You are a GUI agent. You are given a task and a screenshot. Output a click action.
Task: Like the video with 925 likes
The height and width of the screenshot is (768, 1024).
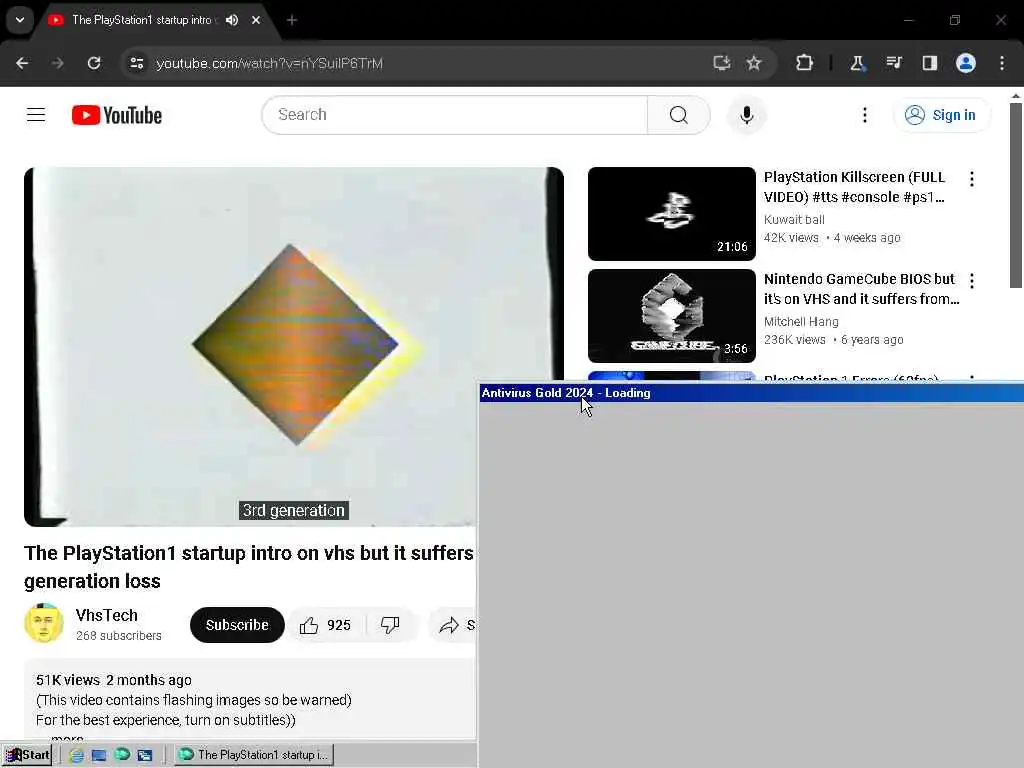tap(325, 625)
